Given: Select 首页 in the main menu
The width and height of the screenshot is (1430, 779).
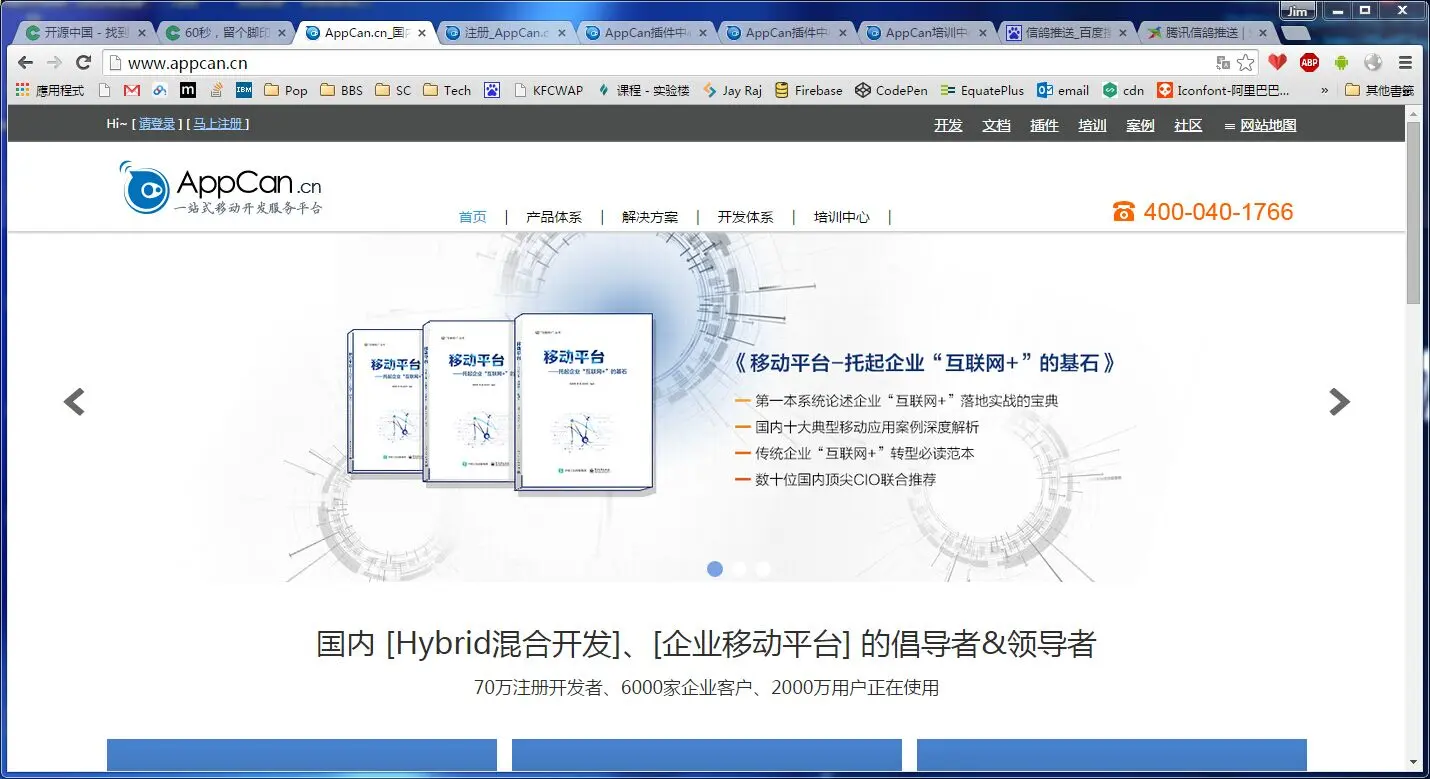Looking at the screenshot, I should tap(473, 217).
